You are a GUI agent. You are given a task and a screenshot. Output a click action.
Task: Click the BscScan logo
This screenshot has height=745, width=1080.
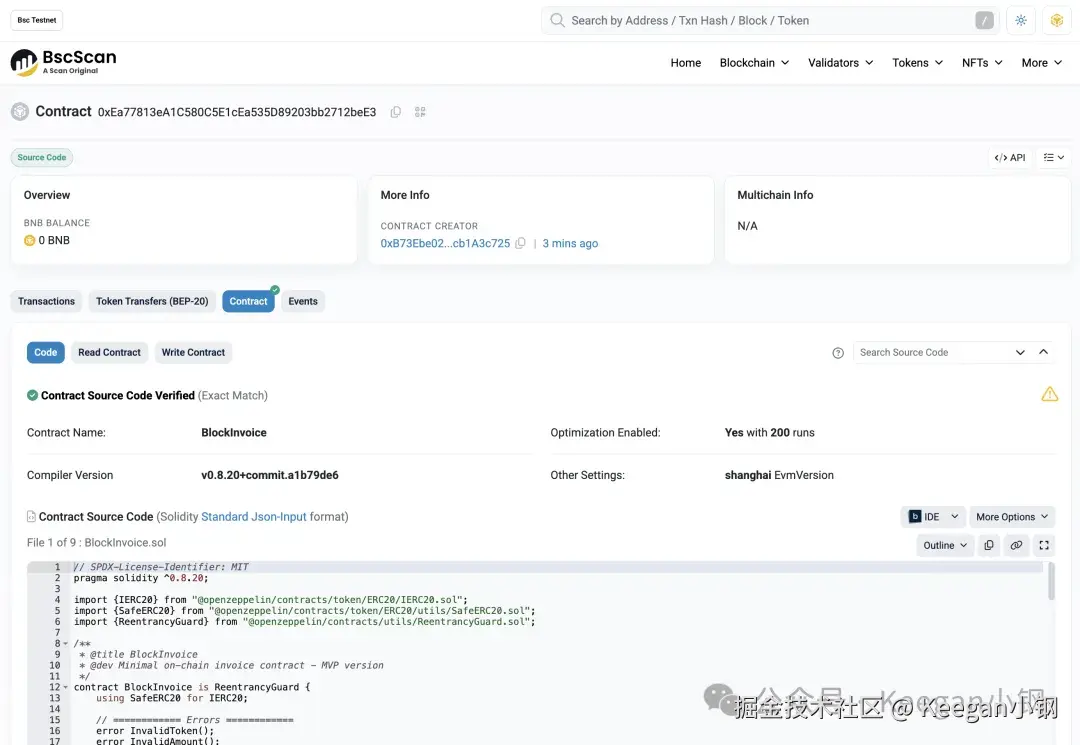pyautogui.click(x=63, y=63)
